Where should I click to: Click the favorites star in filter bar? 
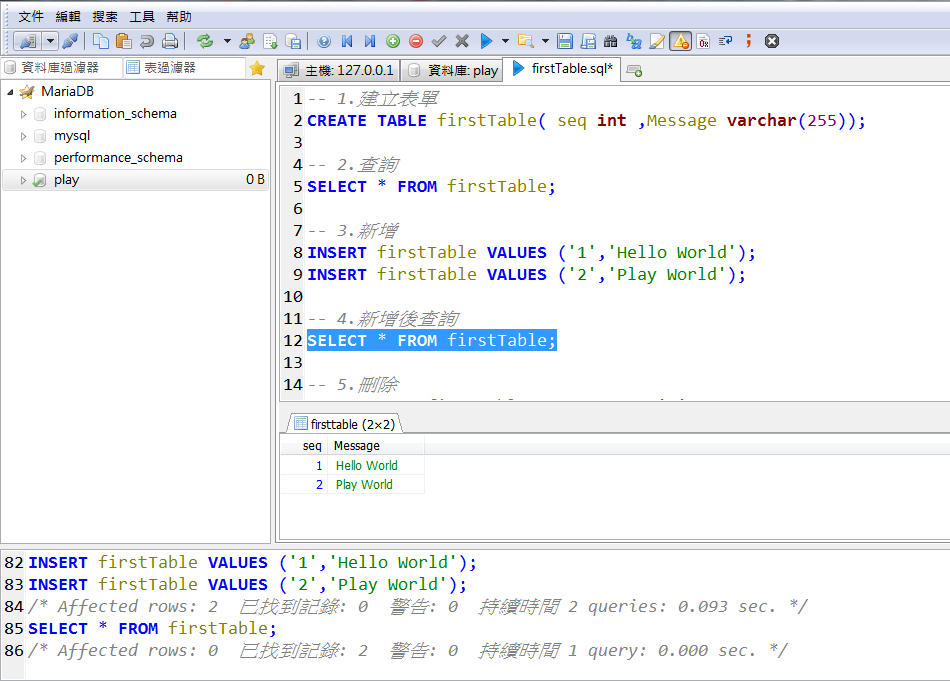[257, 68]
